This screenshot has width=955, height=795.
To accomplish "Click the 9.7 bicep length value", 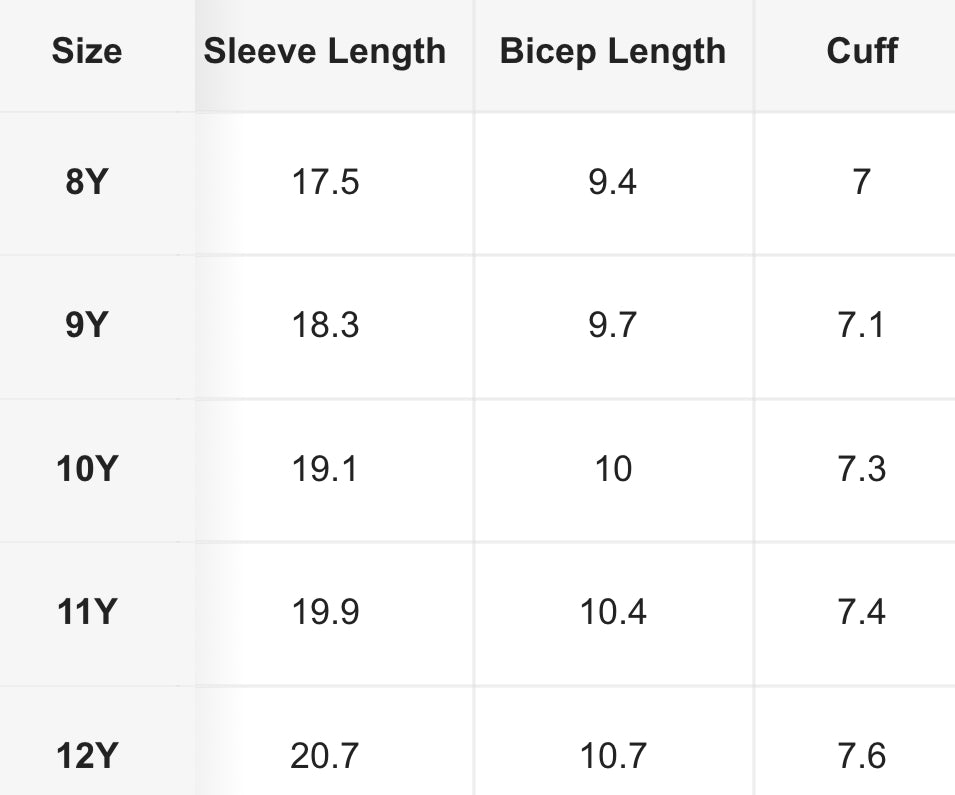I will [613, 326].
